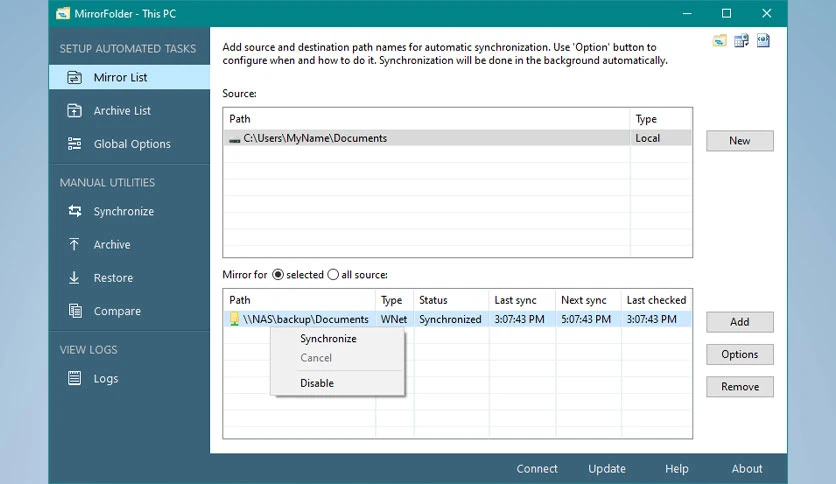Choose Synchronize from the context menu

pyautogui.click(x=337, y=338)
